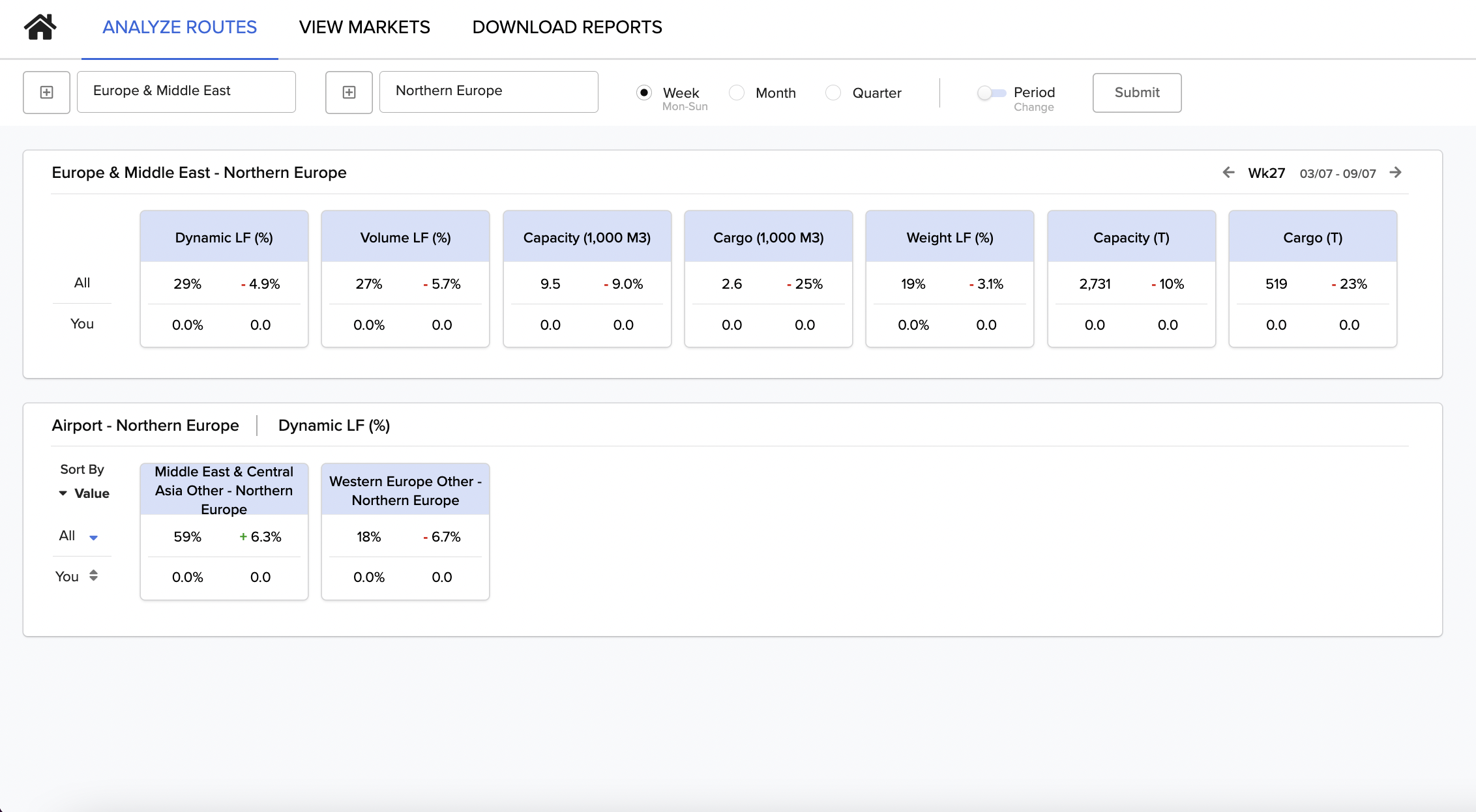Click the - 25% cargo change value
Image resolution: width=1476 pixels, height=812 pixels.
(x=805, y=284)
